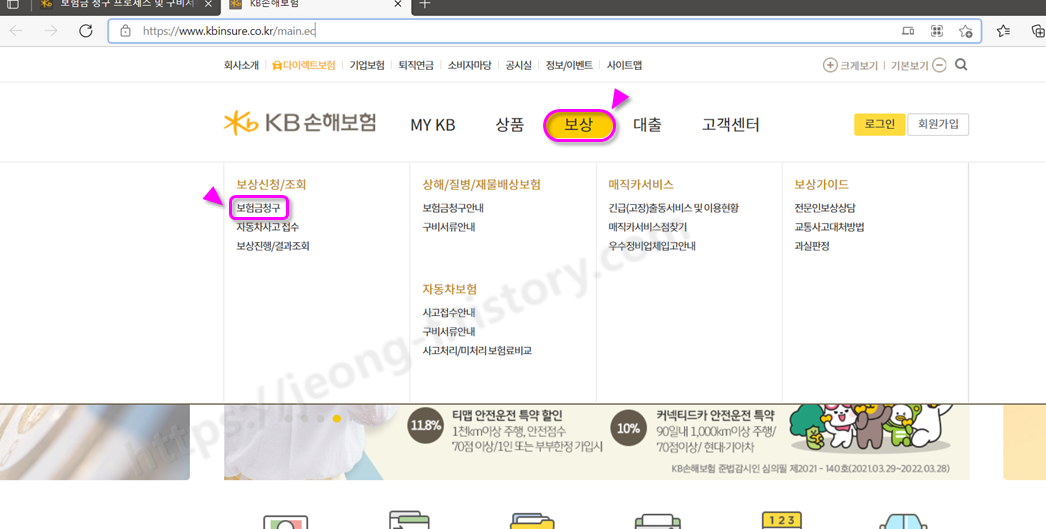
Task: Open the 소비자마당 link
Action: (x=469, y=65)
